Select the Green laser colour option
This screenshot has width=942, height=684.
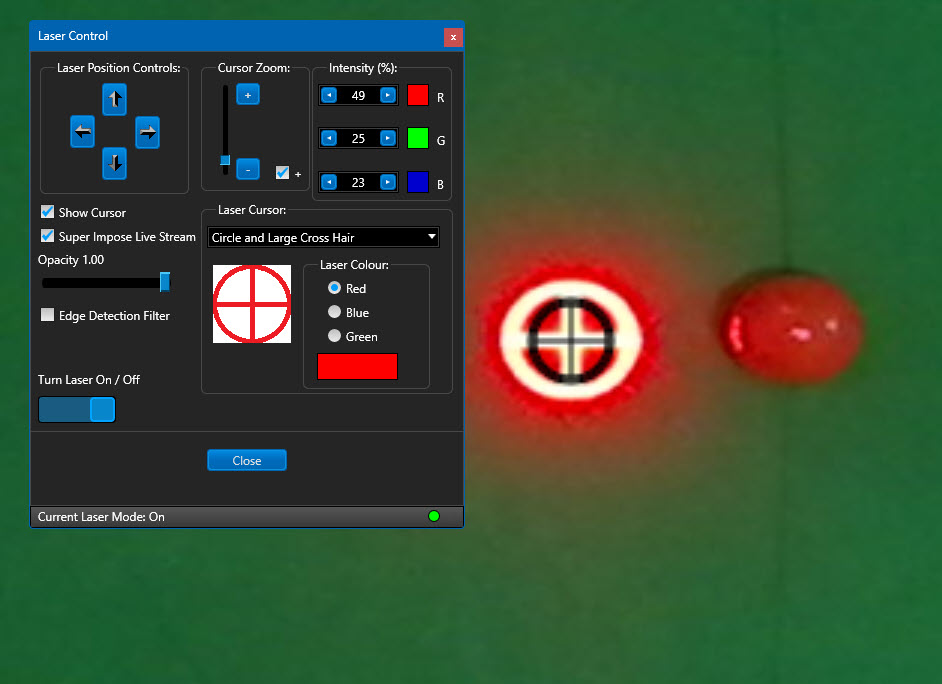[335, 336]
